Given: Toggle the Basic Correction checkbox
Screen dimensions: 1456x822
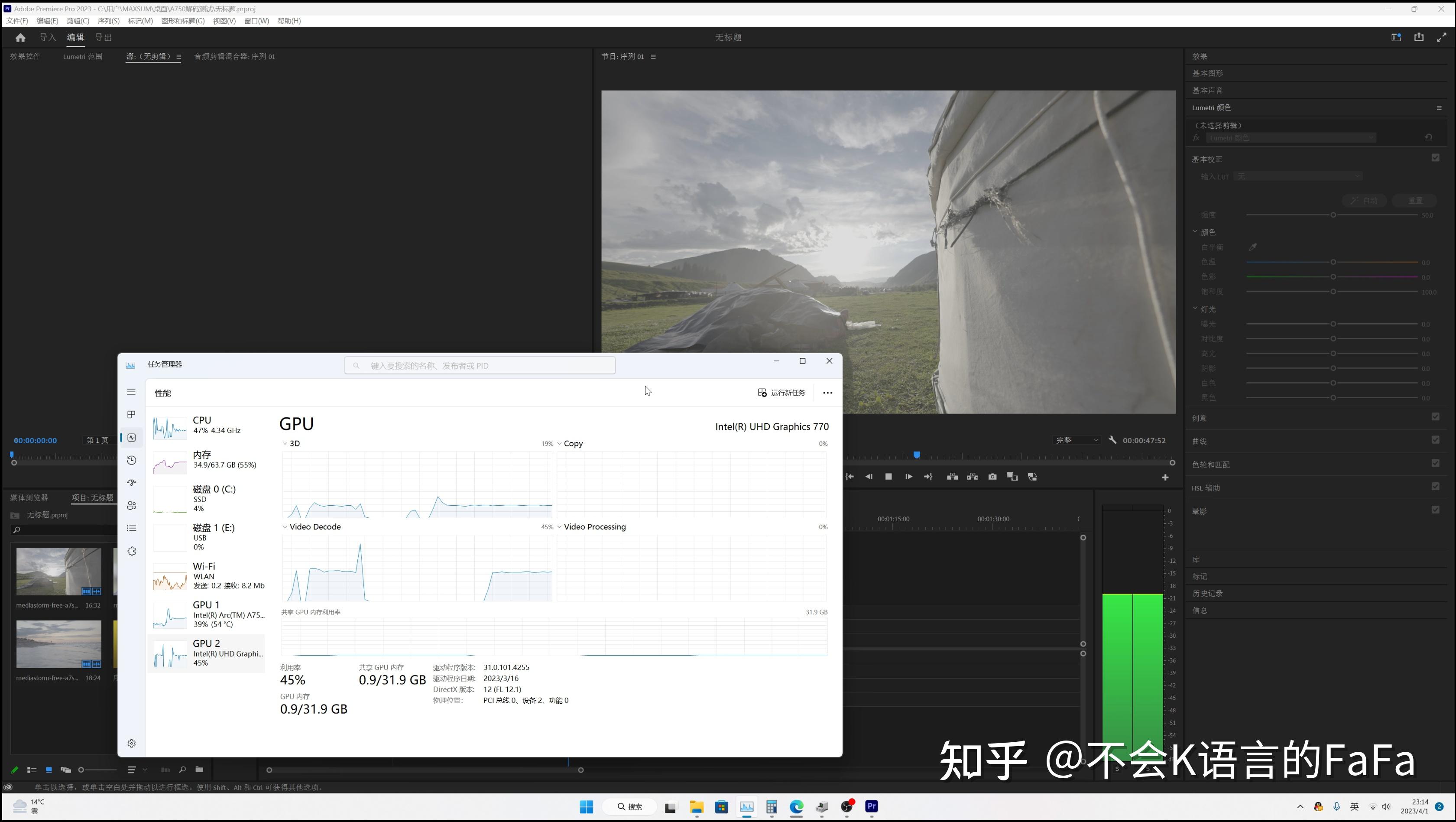Looking at the screenshot, I should click(1435, 158).
